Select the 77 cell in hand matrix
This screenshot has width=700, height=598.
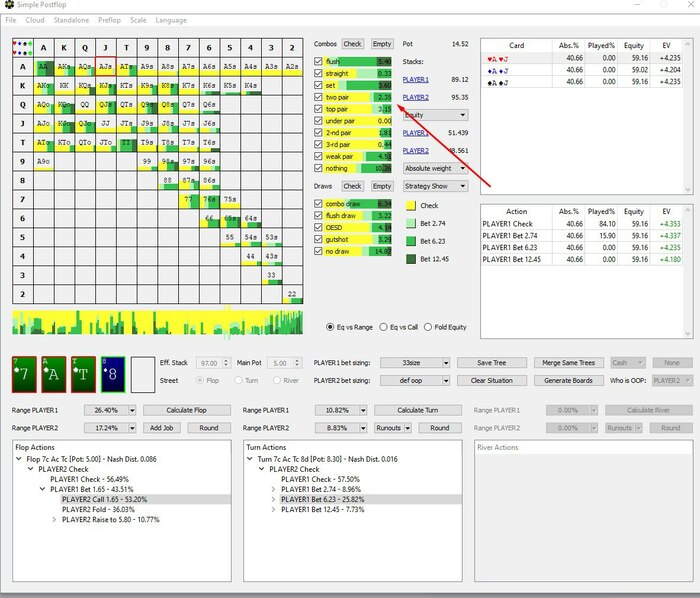188,199
